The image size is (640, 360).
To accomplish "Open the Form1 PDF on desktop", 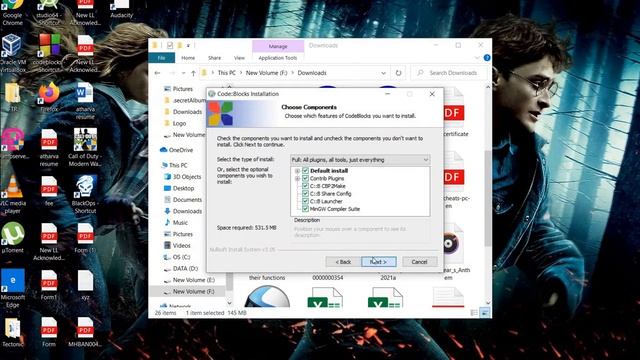I will pos(49,286).
